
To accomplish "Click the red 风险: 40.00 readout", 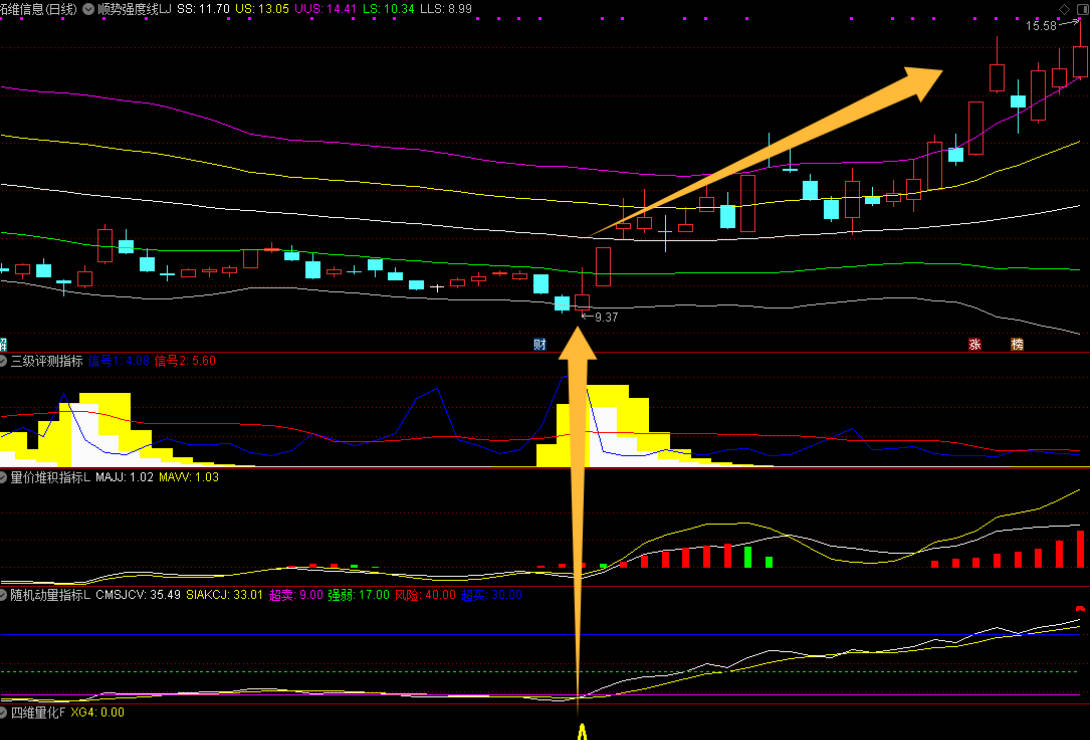I will click(425, 595).
